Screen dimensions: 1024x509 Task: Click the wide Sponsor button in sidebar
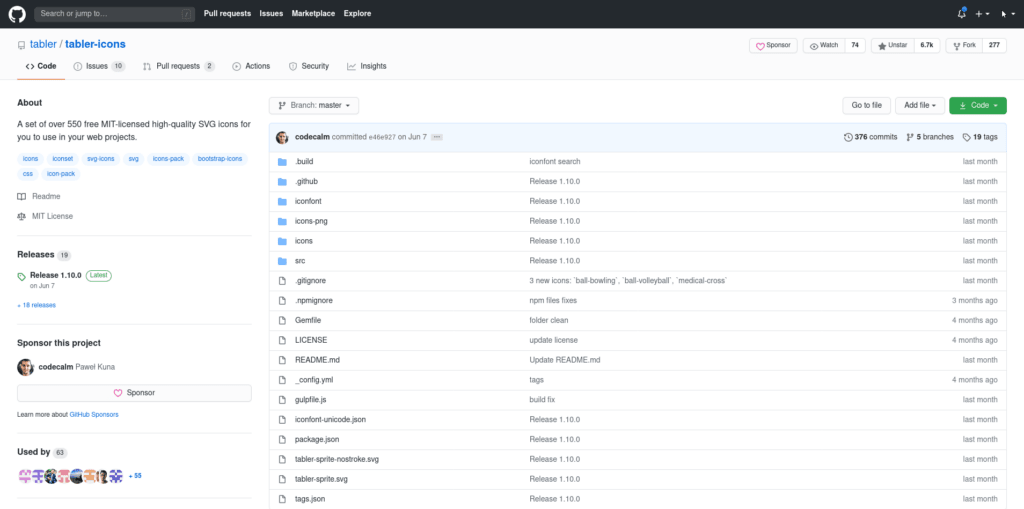[134, 393]
